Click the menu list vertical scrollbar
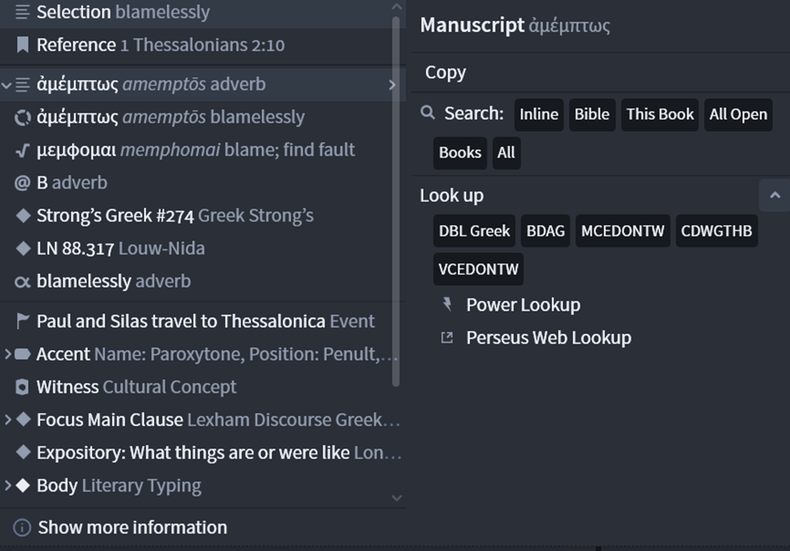Viewport: 790px width, 551px height. click(396, 201)
